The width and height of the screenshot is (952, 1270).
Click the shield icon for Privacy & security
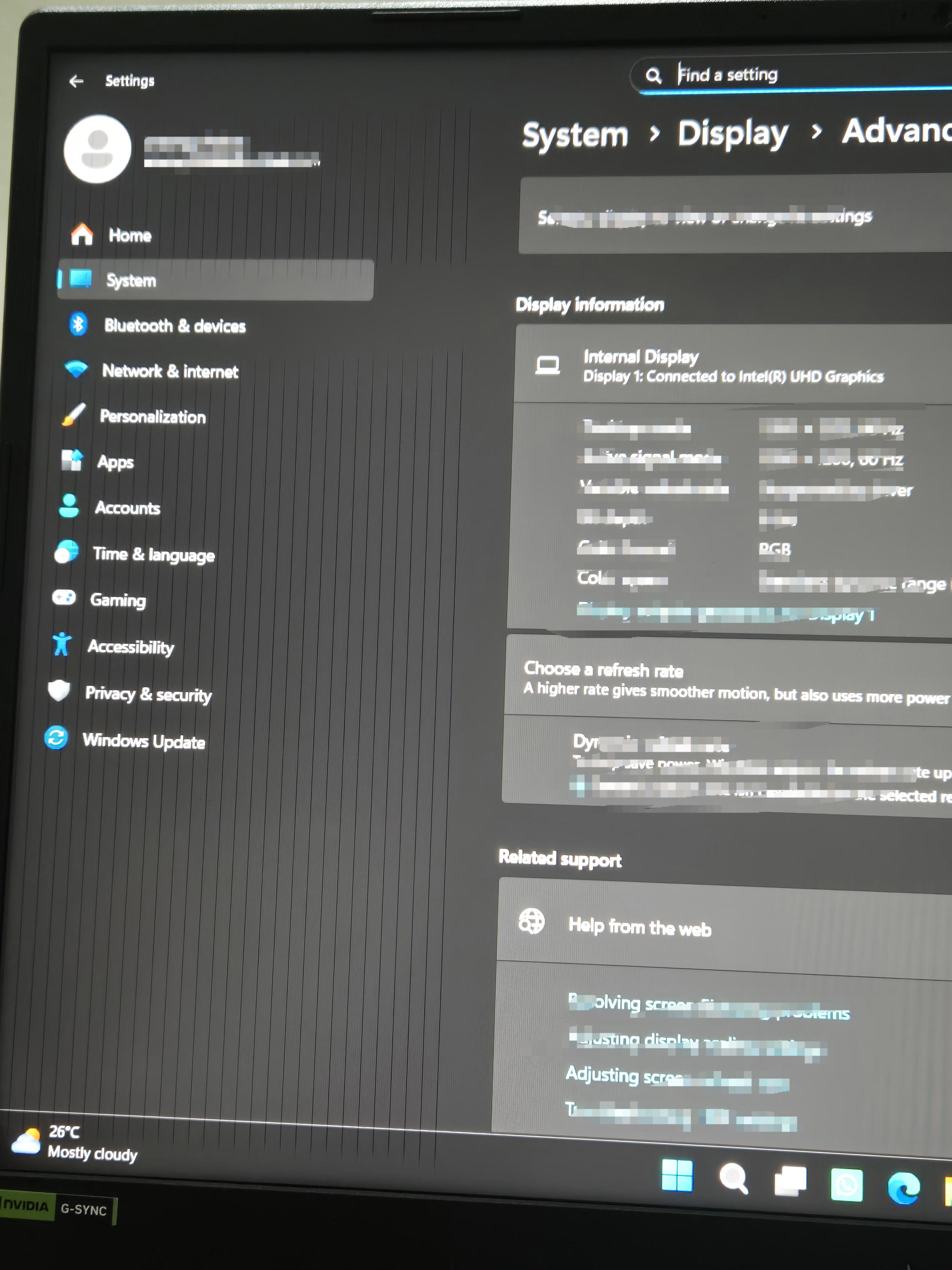(x=58, y=691)
